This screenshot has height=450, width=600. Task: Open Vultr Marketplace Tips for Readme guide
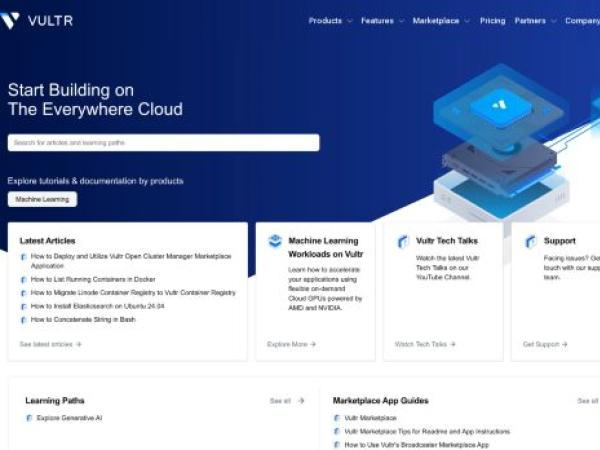coord(427,432)
